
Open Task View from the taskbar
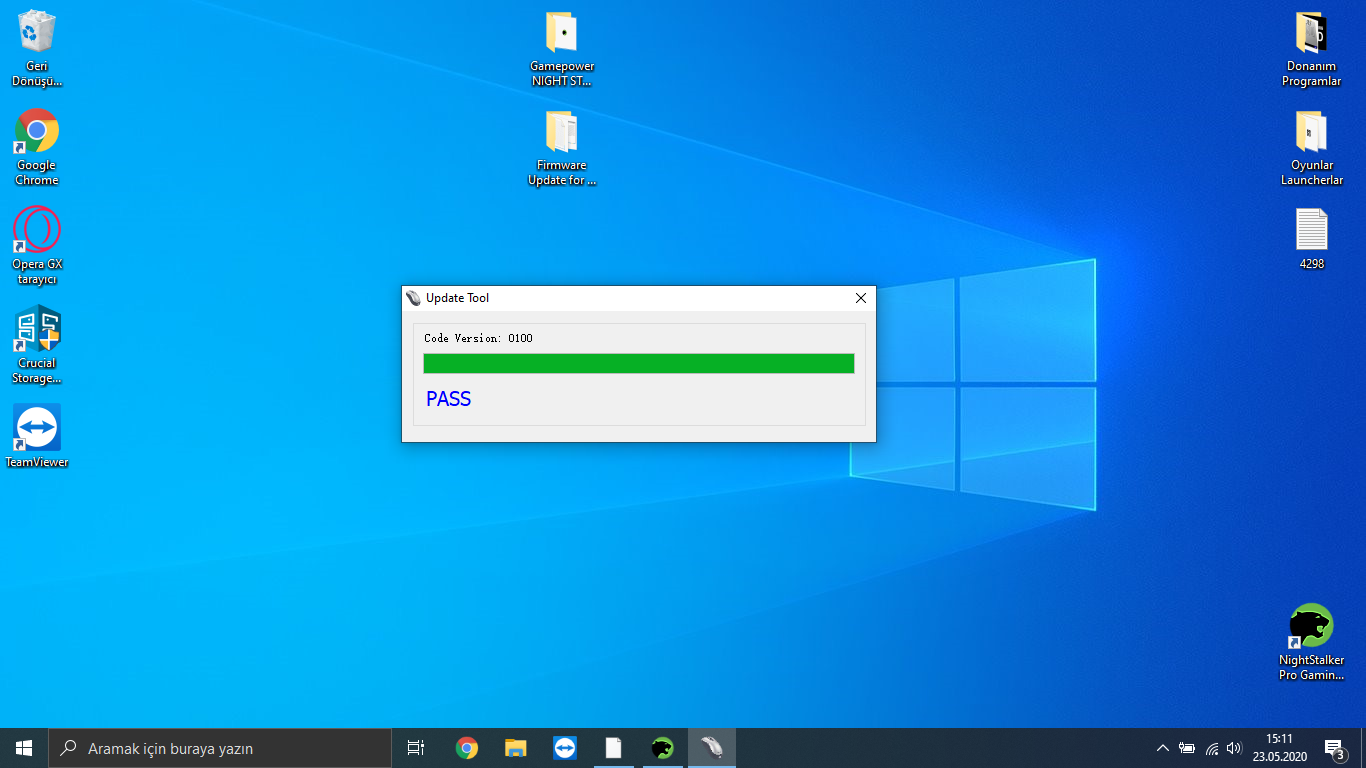(416, 748)
